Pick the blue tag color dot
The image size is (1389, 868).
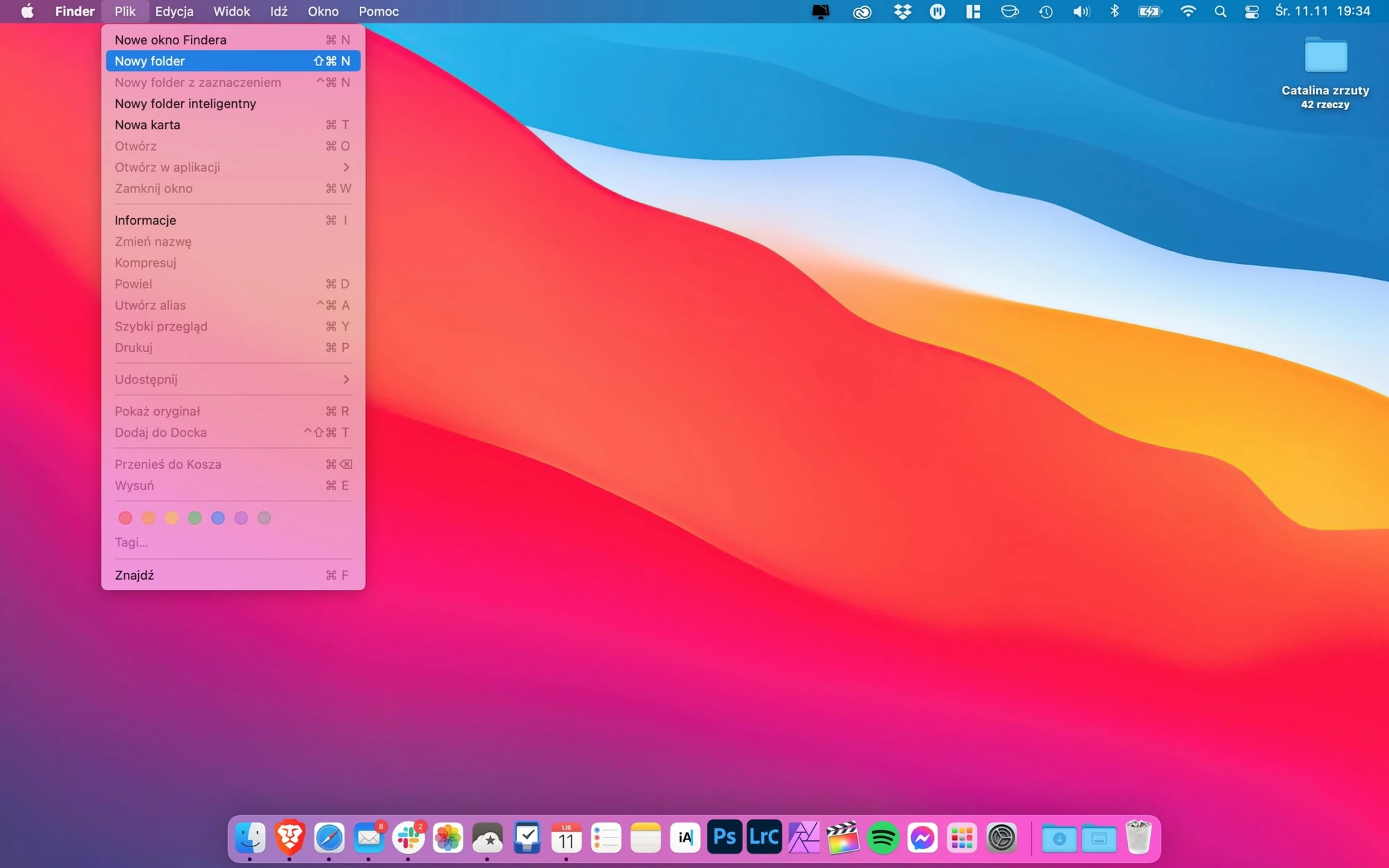pyautogui.click(x=218, y=518)
